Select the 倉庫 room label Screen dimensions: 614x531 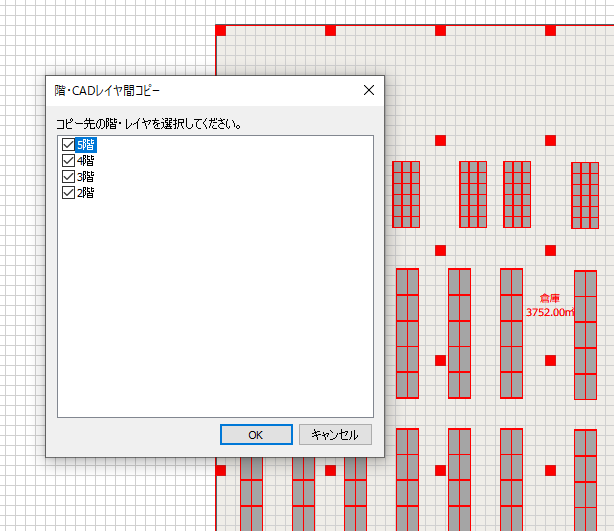point(550,299)
